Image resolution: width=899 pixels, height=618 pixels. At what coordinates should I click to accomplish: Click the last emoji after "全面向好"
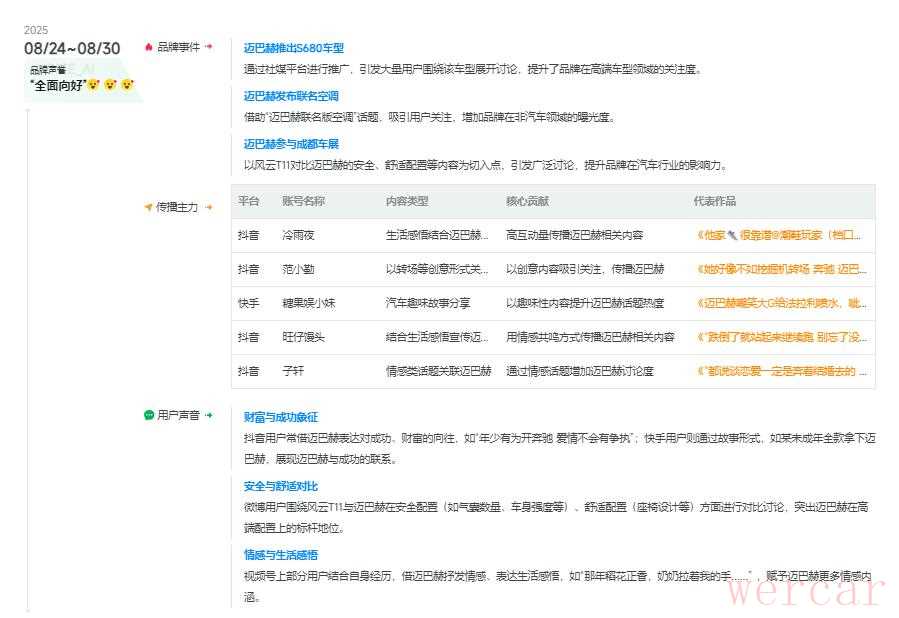pyautogui.click(x=128, y=85)
